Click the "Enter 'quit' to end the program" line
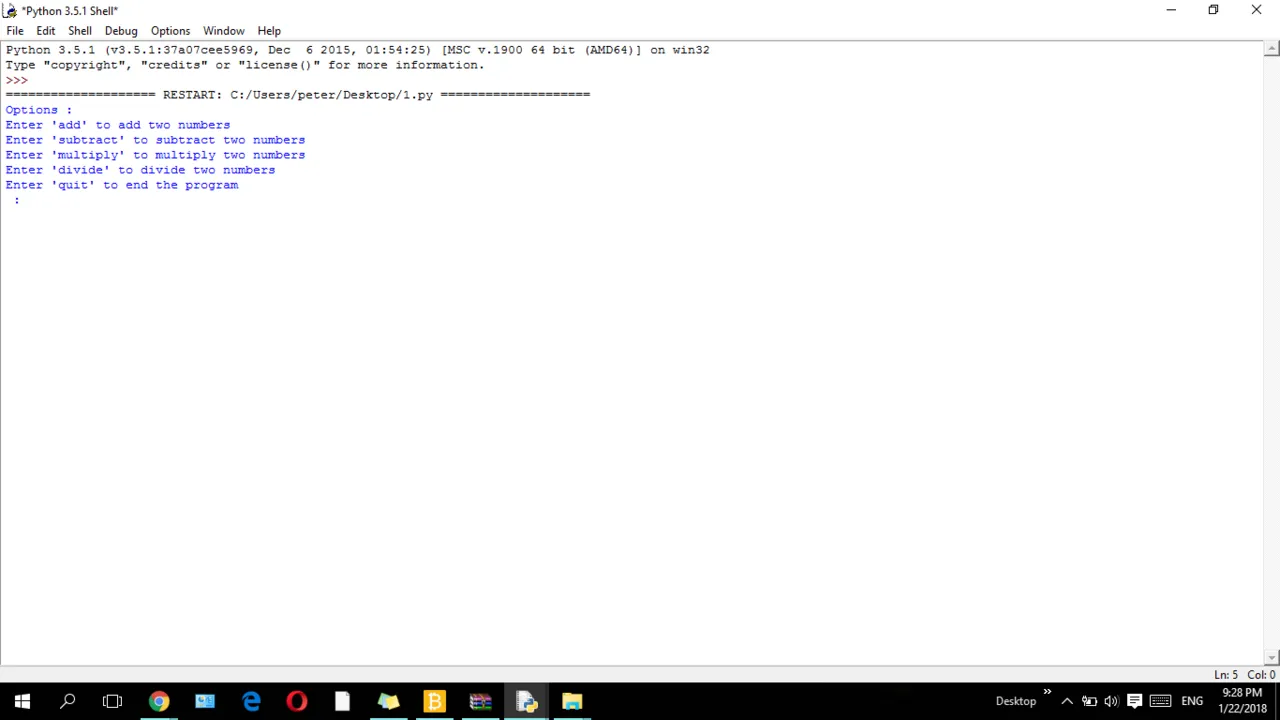The height and width of the screenshot is (720, 1280). point(122,185)
